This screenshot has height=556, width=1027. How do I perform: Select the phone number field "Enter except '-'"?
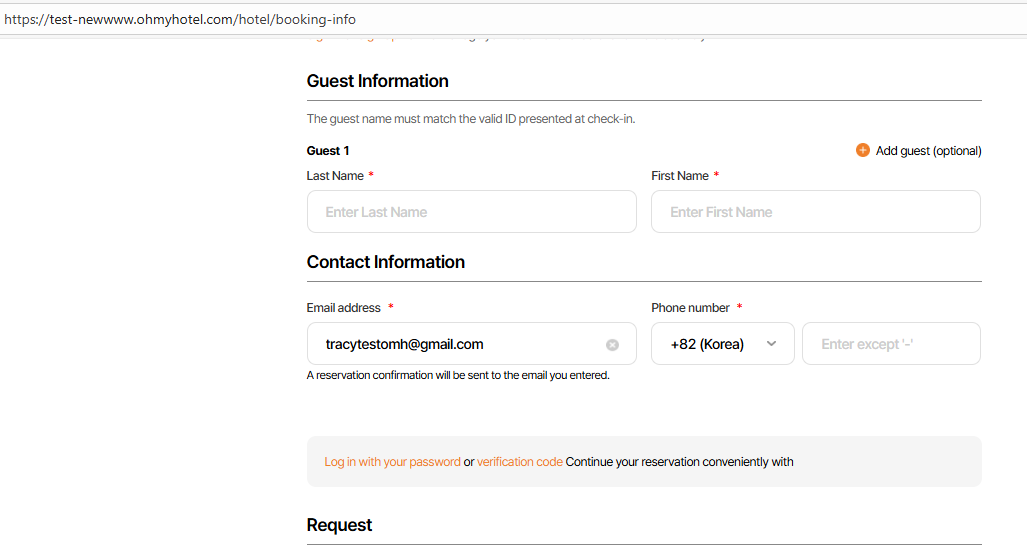tap(890, 344)
